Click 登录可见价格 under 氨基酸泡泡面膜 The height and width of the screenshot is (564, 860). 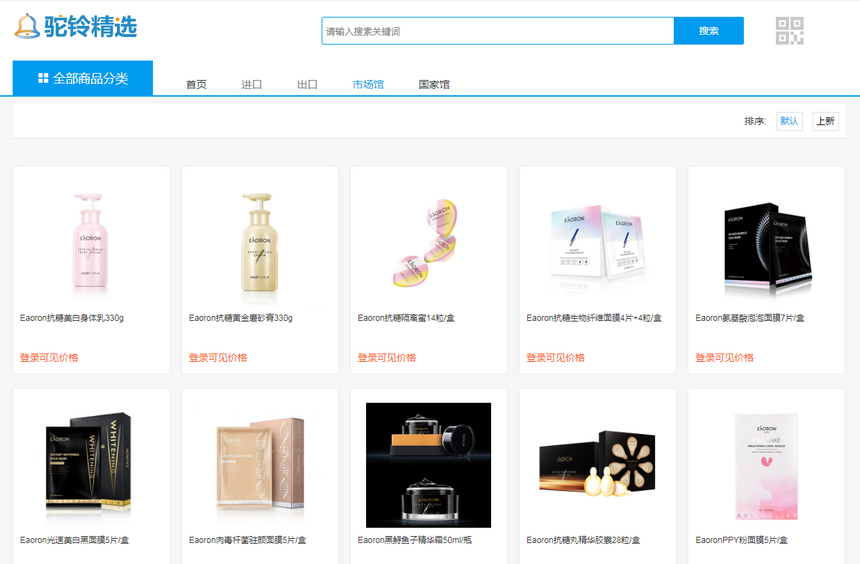click(724, 358)
